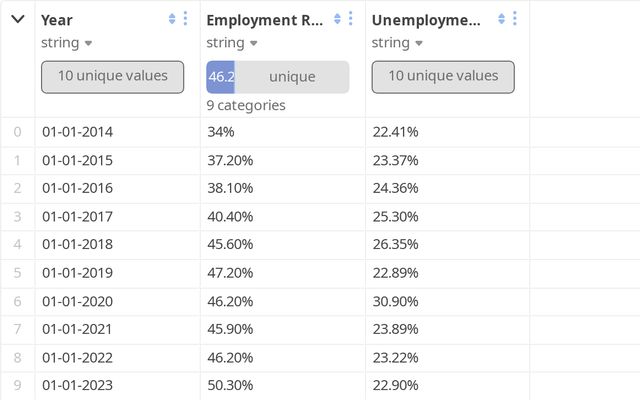This screenshot has width=640, height=400.
Task: Select the 50.30% employment rate cell
Action: click(x=230, y=385)
